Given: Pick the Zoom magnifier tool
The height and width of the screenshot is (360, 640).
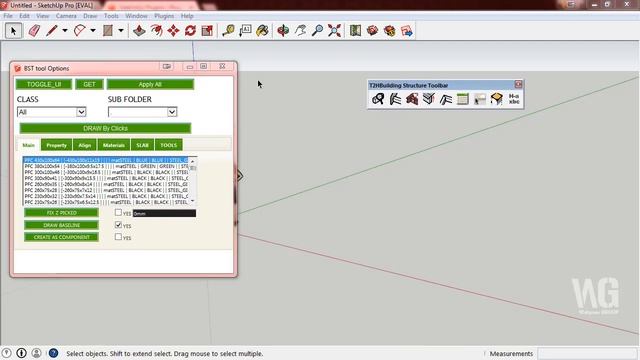Looking at the screenshot, I should coord(317,31).
